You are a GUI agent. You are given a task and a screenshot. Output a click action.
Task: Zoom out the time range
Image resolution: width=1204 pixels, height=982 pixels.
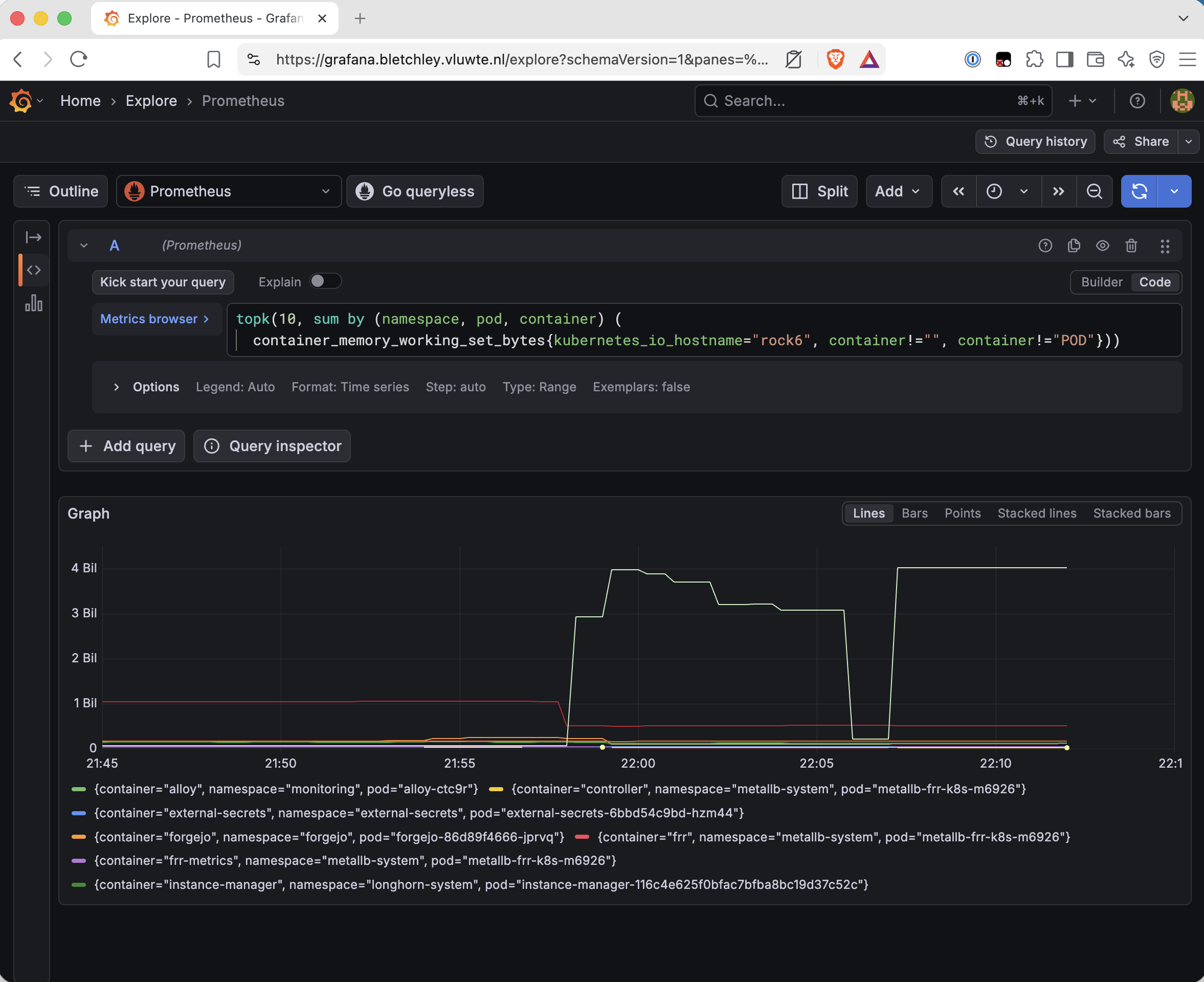pyautogui.click(x=1094, y=191)
